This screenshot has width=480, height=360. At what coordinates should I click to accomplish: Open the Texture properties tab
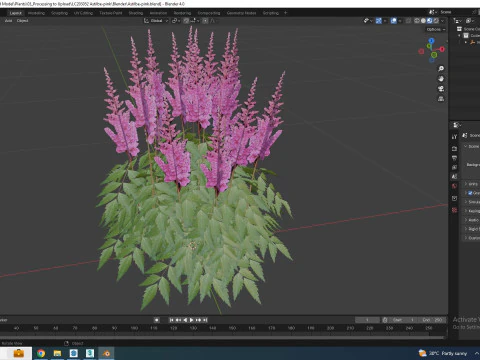click(454, 210)
